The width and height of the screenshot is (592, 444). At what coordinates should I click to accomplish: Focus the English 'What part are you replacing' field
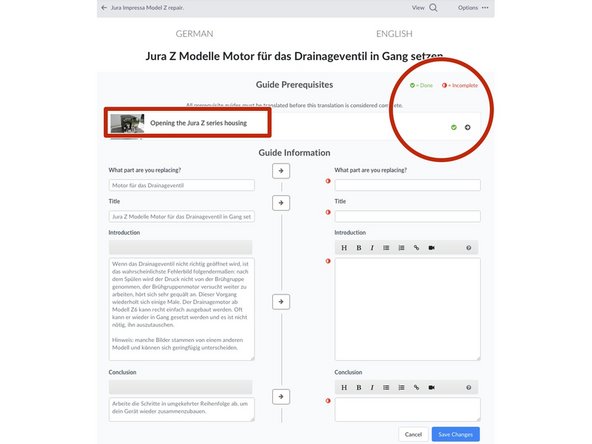coord(407,185)
